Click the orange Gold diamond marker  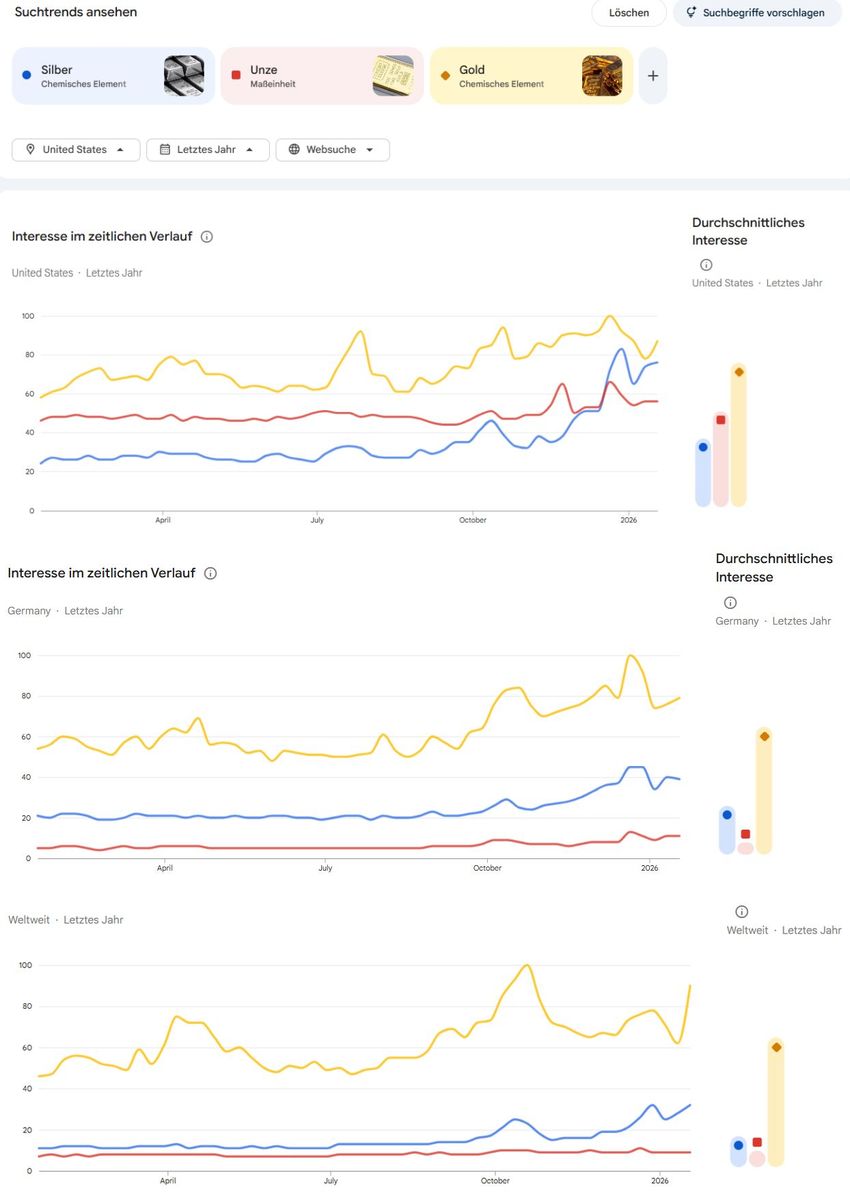tap(445, 75)
